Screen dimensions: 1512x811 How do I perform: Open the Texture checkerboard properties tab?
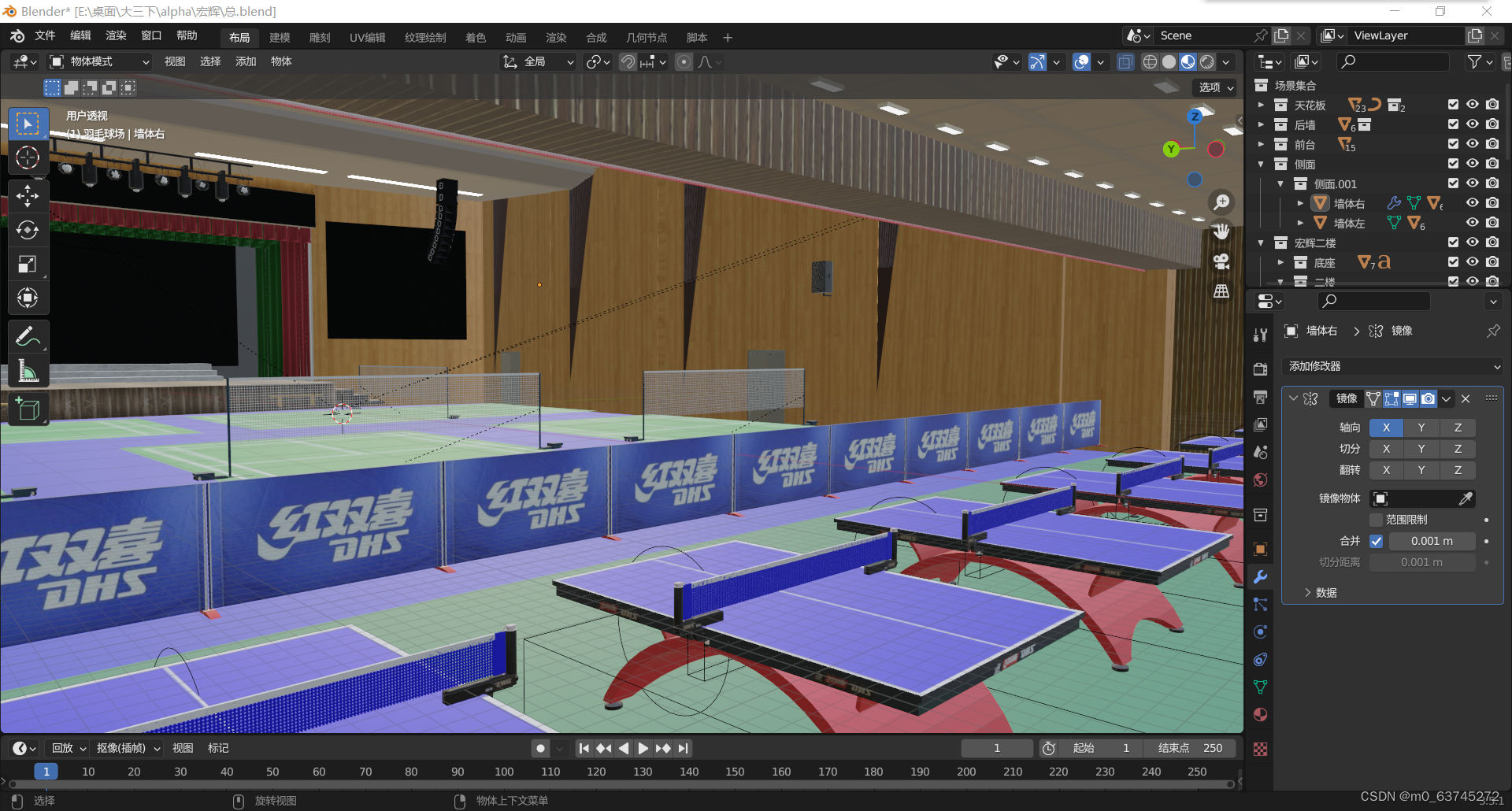click(x=1260, y=749)
